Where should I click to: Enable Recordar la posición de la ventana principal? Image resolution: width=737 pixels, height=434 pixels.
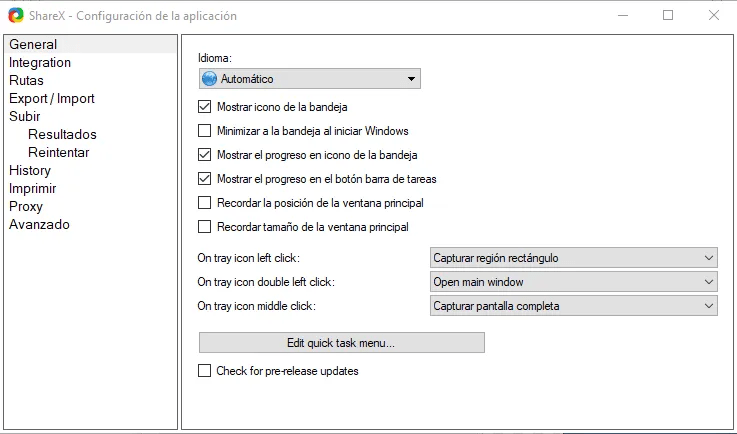pyautogui.click(x=205, y=203)
